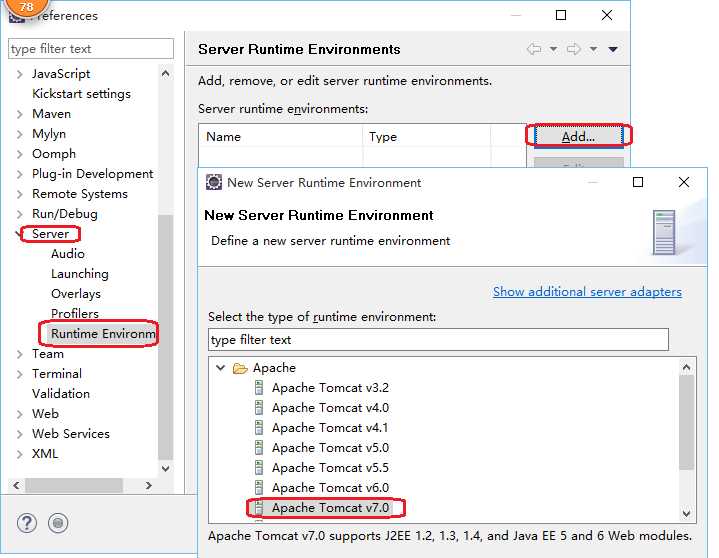Click the forward navigation arrow icon
The image size is (719, 558).
click(574, 49)
